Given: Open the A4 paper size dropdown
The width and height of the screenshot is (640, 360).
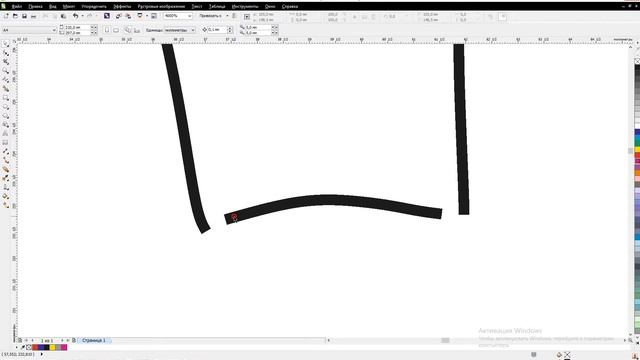Looking at the screenshot, I should 53,30.
